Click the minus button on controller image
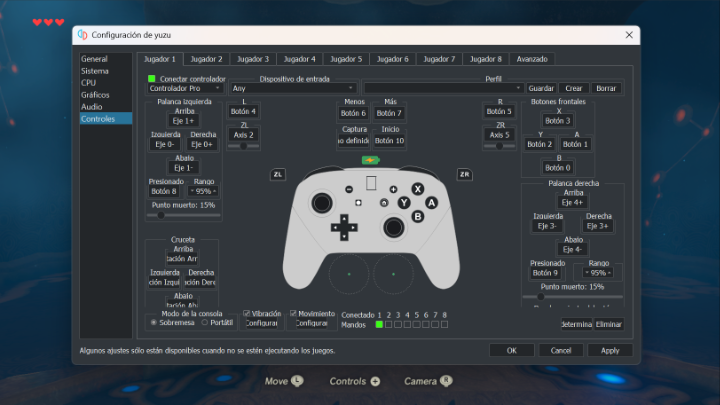Screen dimensions: 720x405 point(349,189)
